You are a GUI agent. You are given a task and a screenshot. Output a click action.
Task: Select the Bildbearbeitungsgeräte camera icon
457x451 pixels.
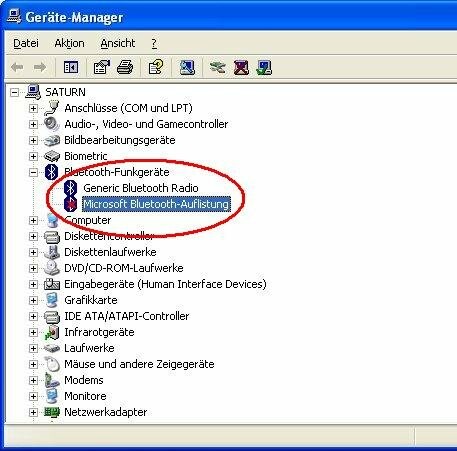(x=52, y=140)
